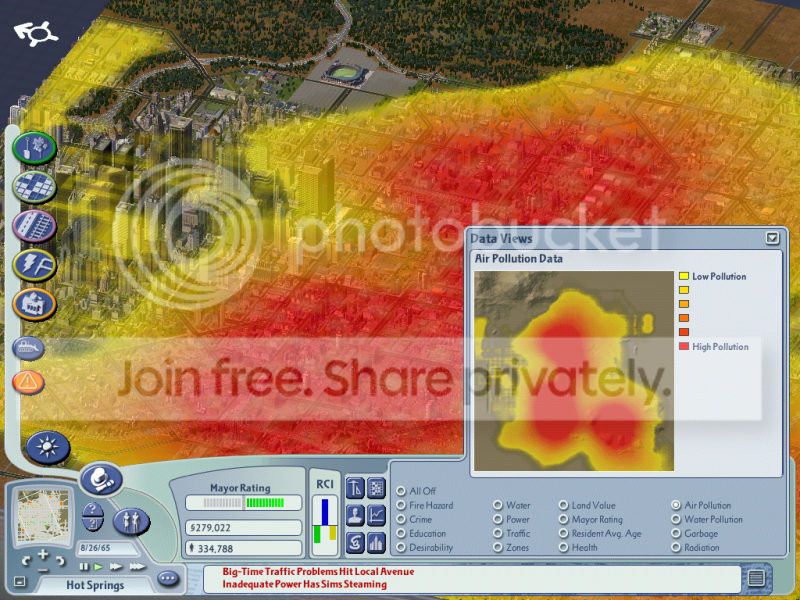Click the scroll compass icon at top-left
Screen dimensions: 800x600
pyautogui.click(x=36, y=33)
